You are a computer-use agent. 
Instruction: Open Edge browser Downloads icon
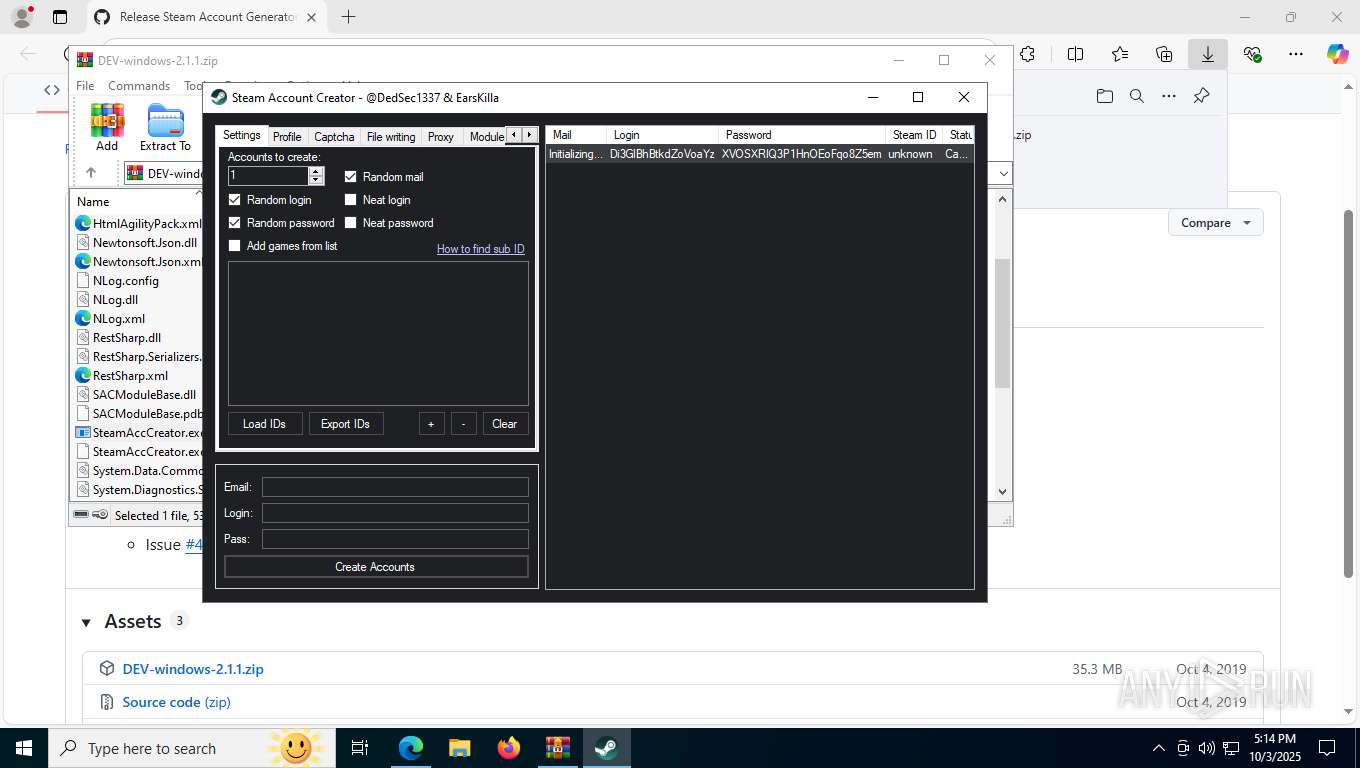click(x=1208, y=54)
